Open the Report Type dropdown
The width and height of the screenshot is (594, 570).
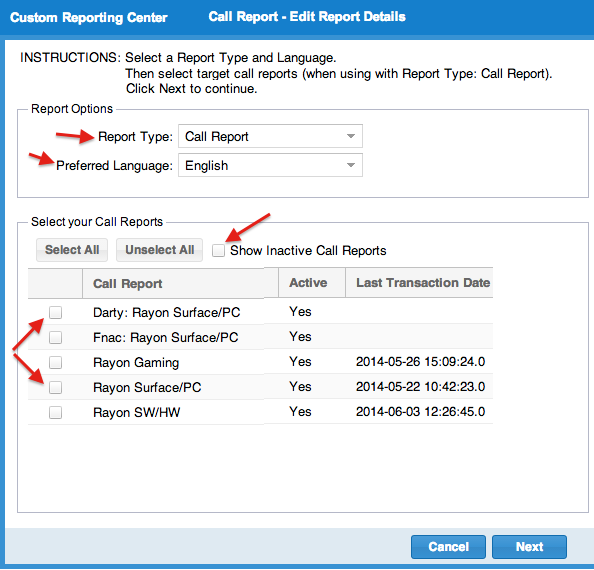pyautogui.click(x=270, y=136)
